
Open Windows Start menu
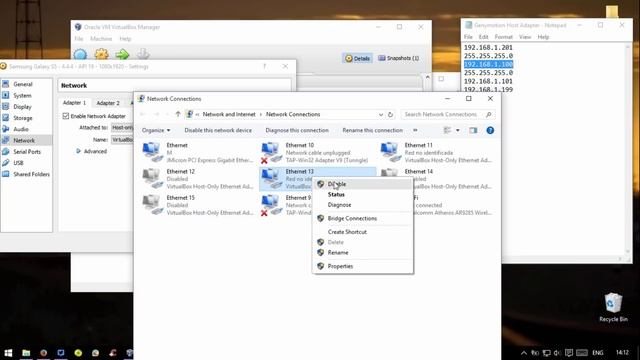pos(8,353)
